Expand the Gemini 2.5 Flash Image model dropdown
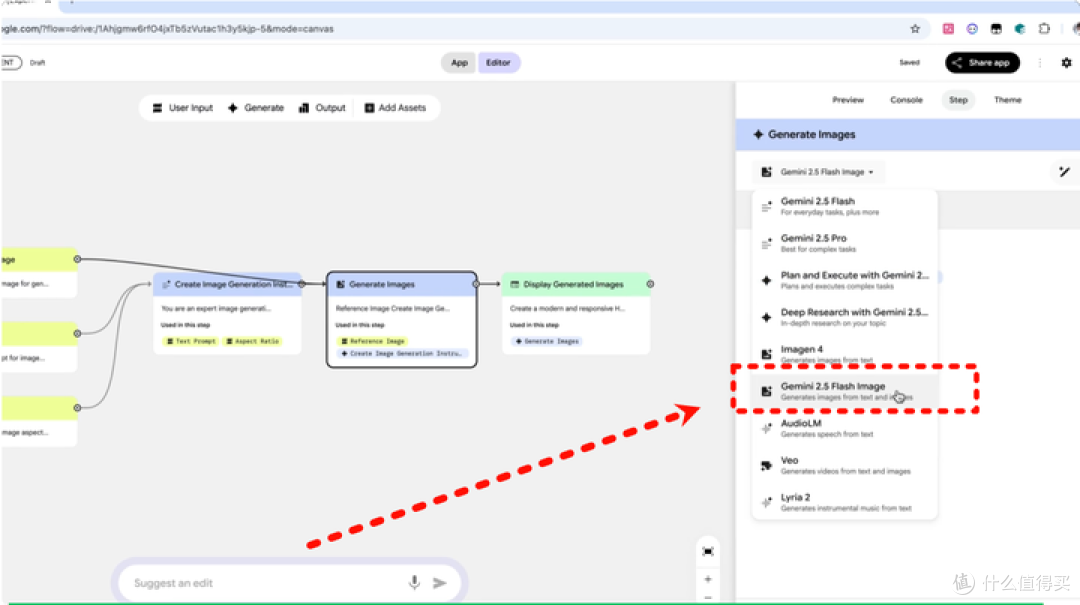 tap(818, 172)
